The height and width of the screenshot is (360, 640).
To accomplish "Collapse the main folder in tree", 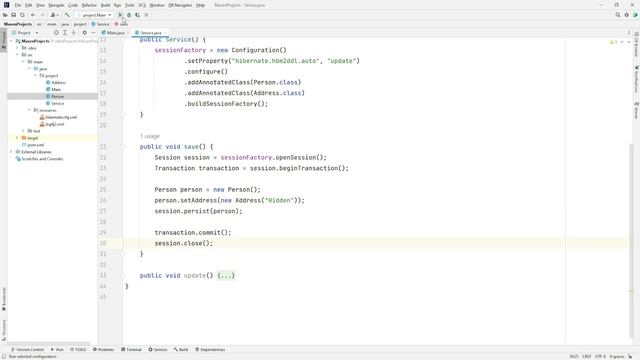I will point(23,62).
